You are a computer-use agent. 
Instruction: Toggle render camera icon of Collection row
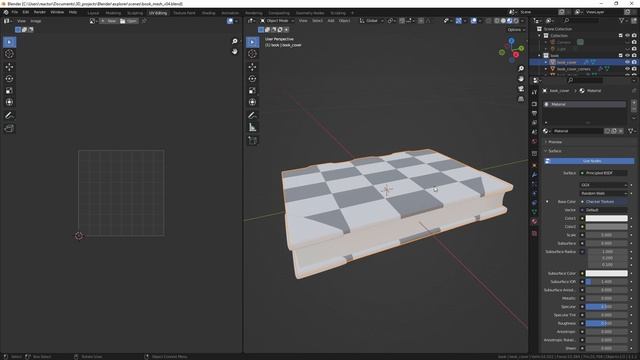tap(634, 36)
